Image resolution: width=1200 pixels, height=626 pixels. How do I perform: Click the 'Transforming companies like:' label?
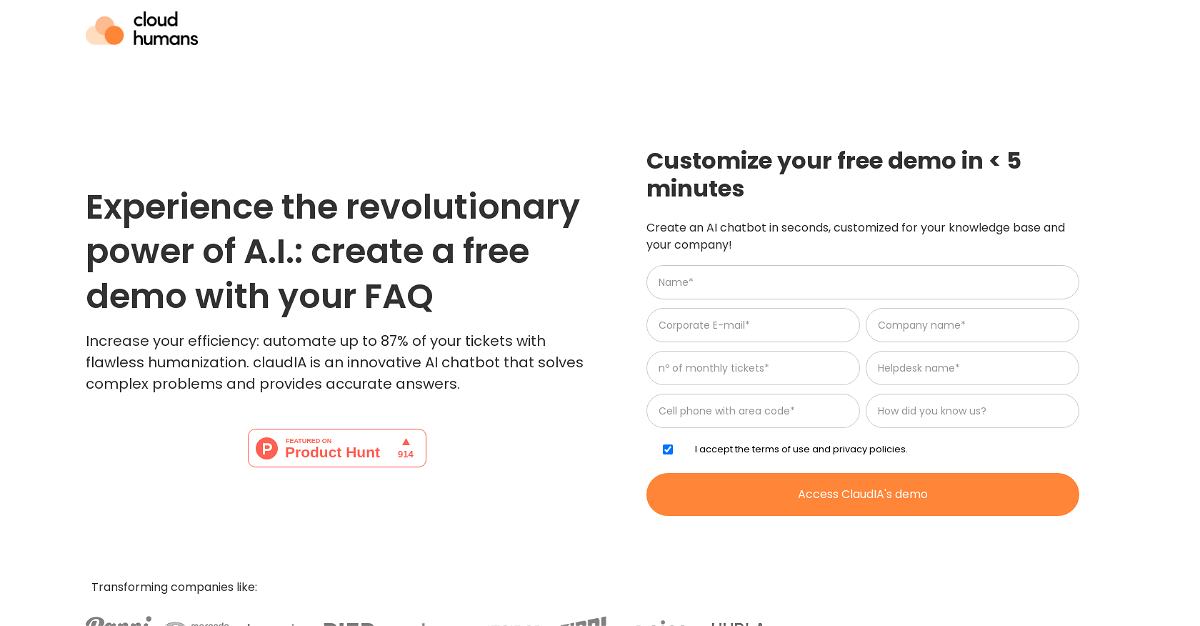pyautogui.click(x=174, y=587)
